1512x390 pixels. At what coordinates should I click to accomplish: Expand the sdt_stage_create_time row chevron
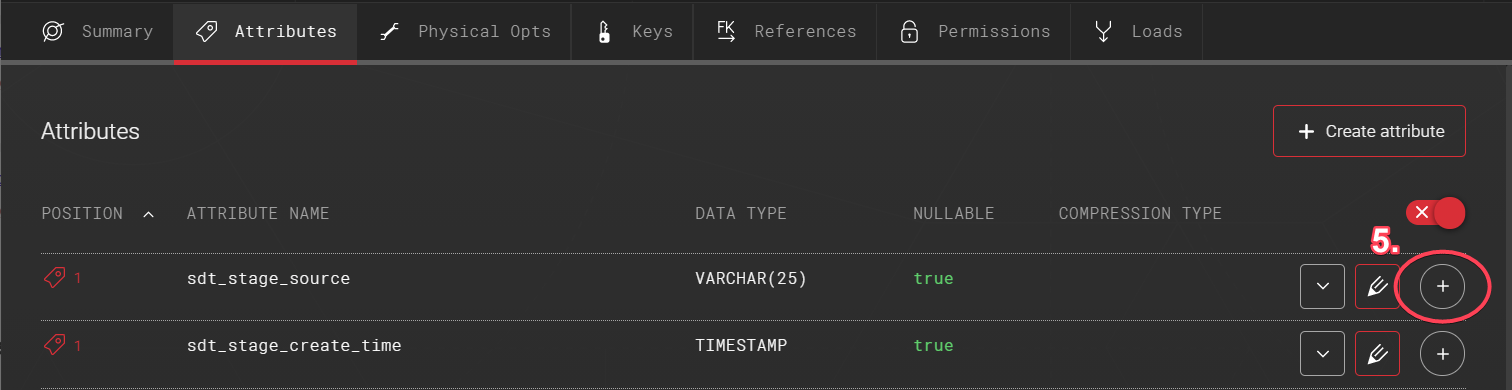(1323, 354)
